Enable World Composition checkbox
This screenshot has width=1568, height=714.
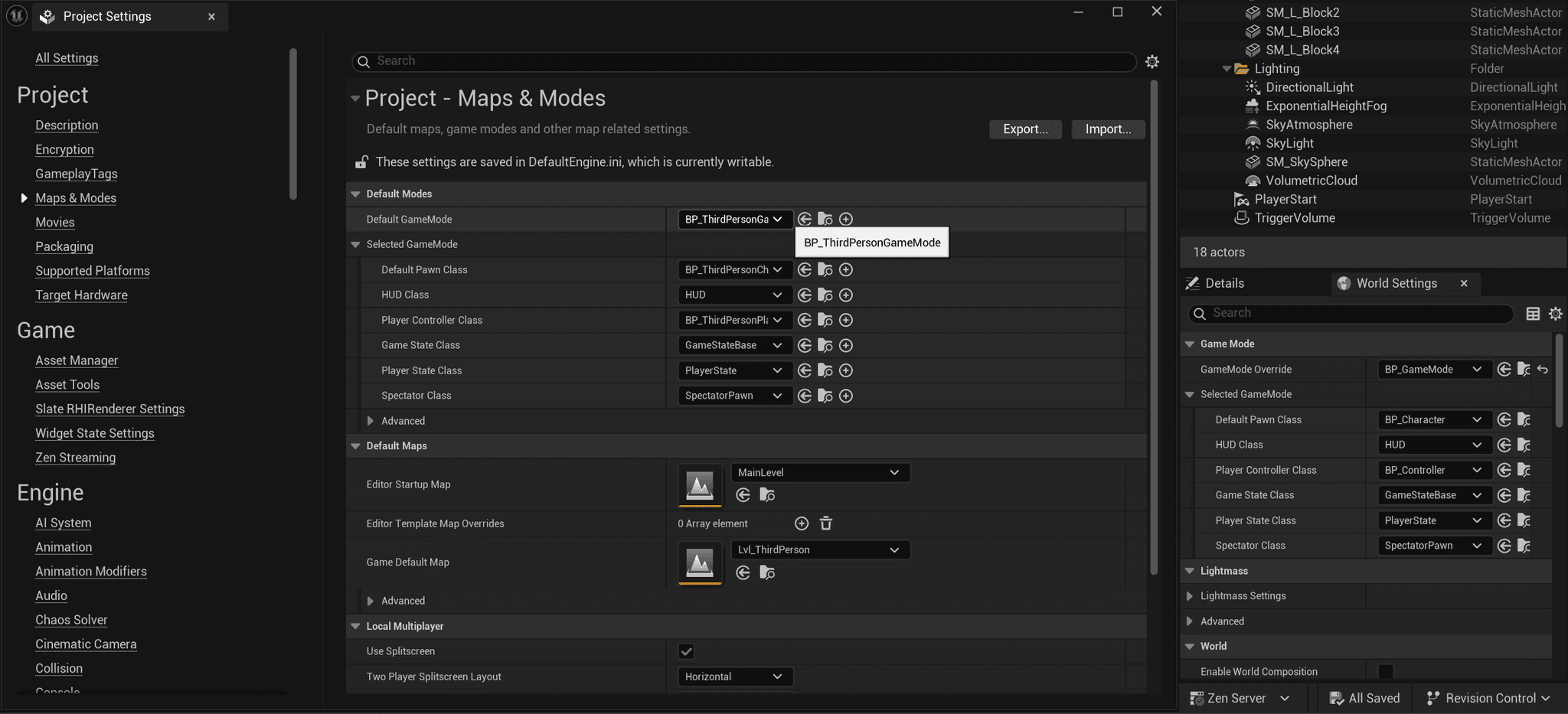(x=1385, y=672)
